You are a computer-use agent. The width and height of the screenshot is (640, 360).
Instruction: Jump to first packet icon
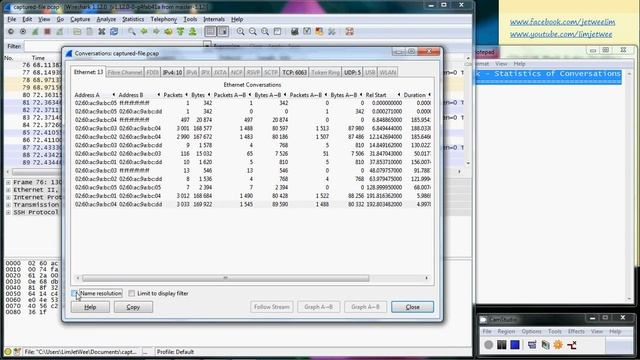180,31
